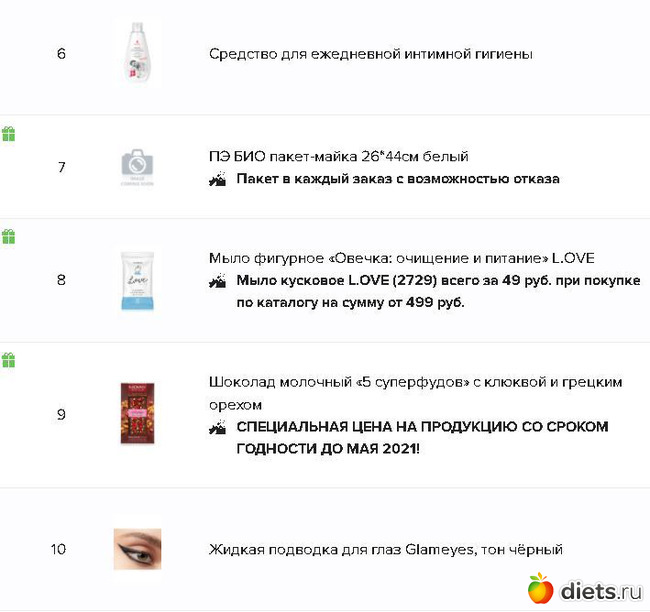Select 'ПЭ БИО пакет-майка 26*44см белый'
This screenshot has width=650, height=612.
(x=338, y=156)
